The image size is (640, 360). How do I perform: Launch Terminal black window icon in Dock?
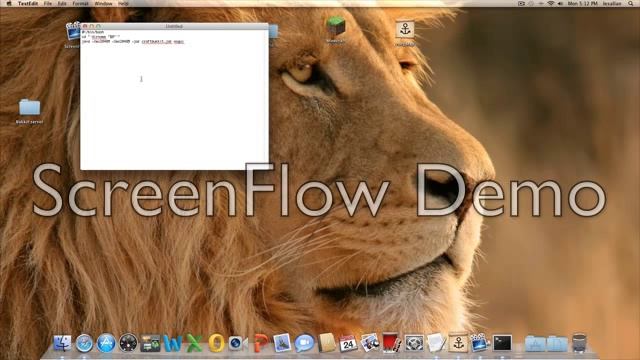pyautogui.click(x=502, y=343)
